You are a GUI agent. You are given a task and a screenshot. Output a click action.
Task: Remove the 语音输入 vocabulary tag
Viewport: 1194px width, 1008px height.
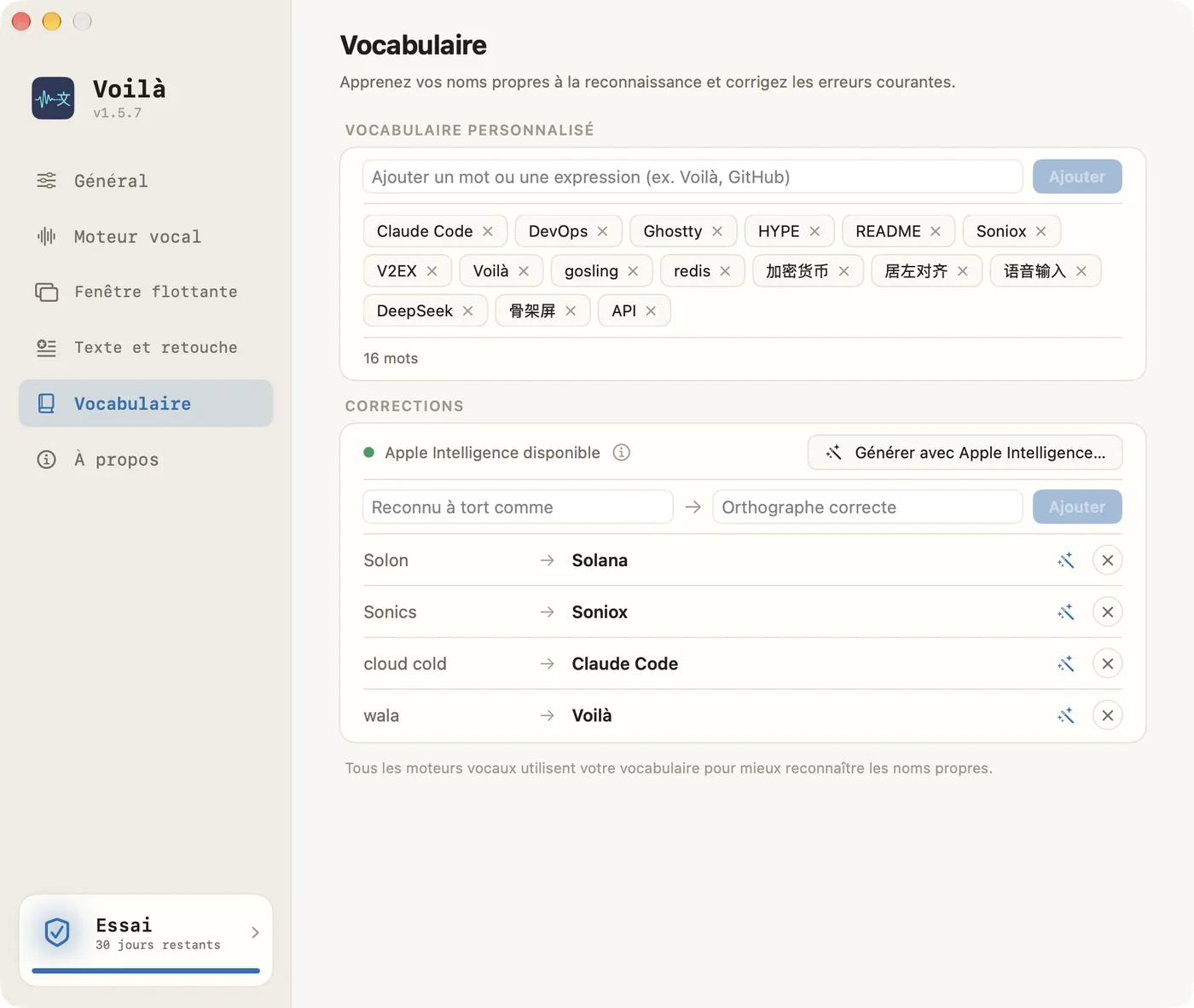1081,271
